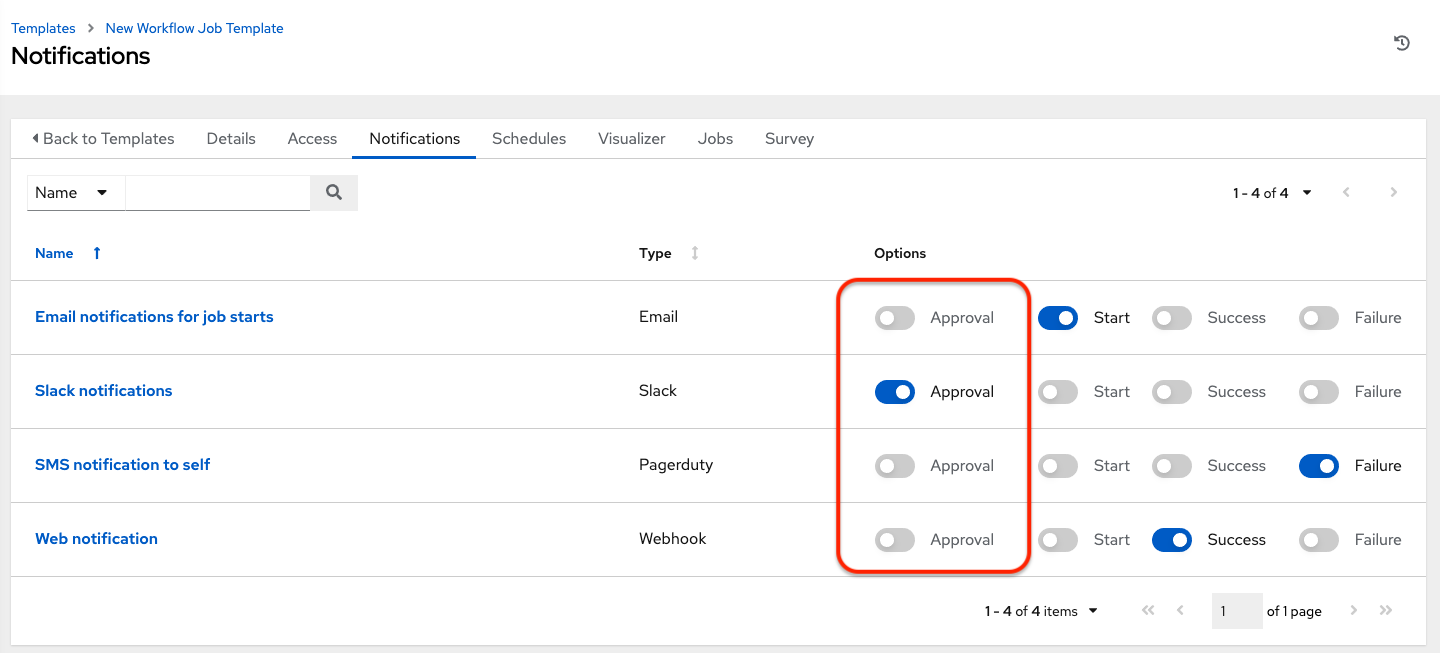The height and width of the screenshot is (653, 1440).
Task: Open the Schedules tab
Action: (x=529, y=138)
